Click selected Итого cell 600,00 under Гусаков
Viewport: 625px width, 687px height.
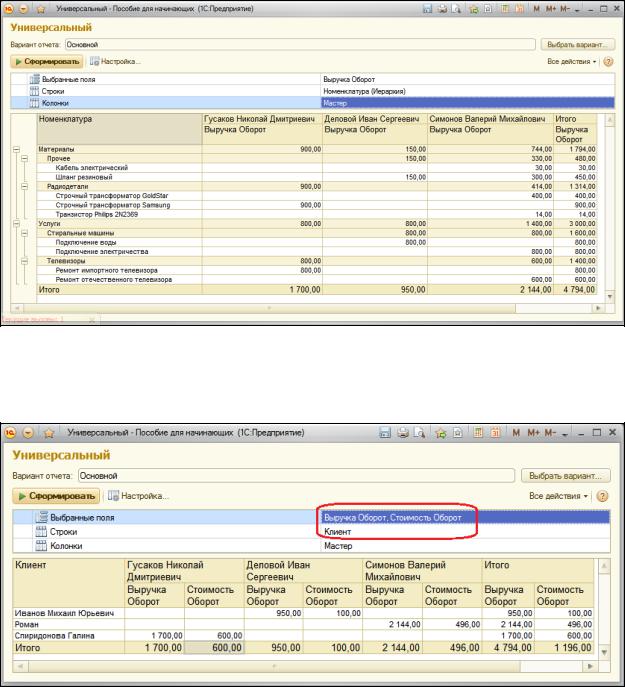(214, 648)
